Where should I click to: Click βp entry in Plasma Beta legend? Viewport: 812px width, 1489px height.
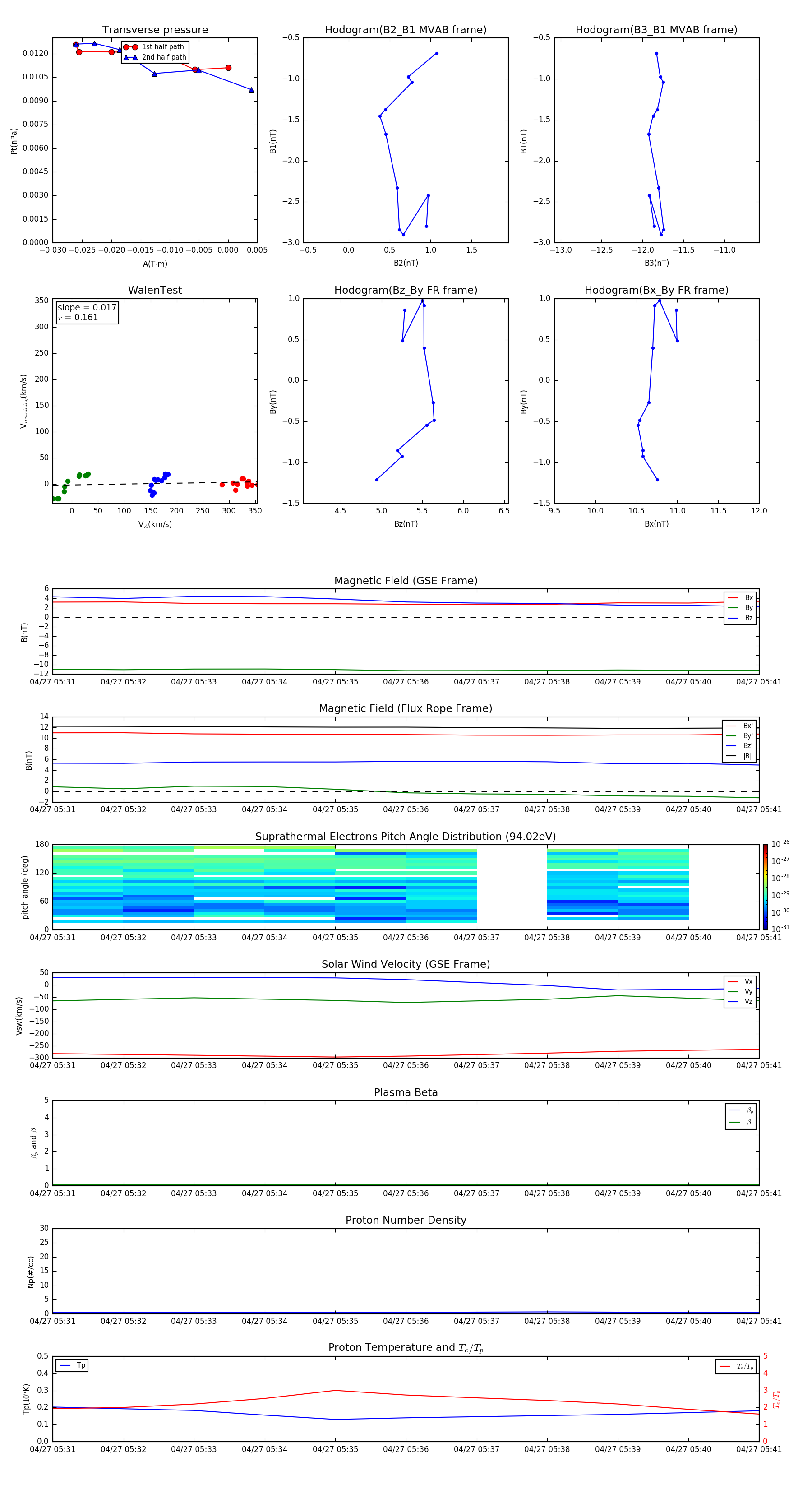[741, 1110]
